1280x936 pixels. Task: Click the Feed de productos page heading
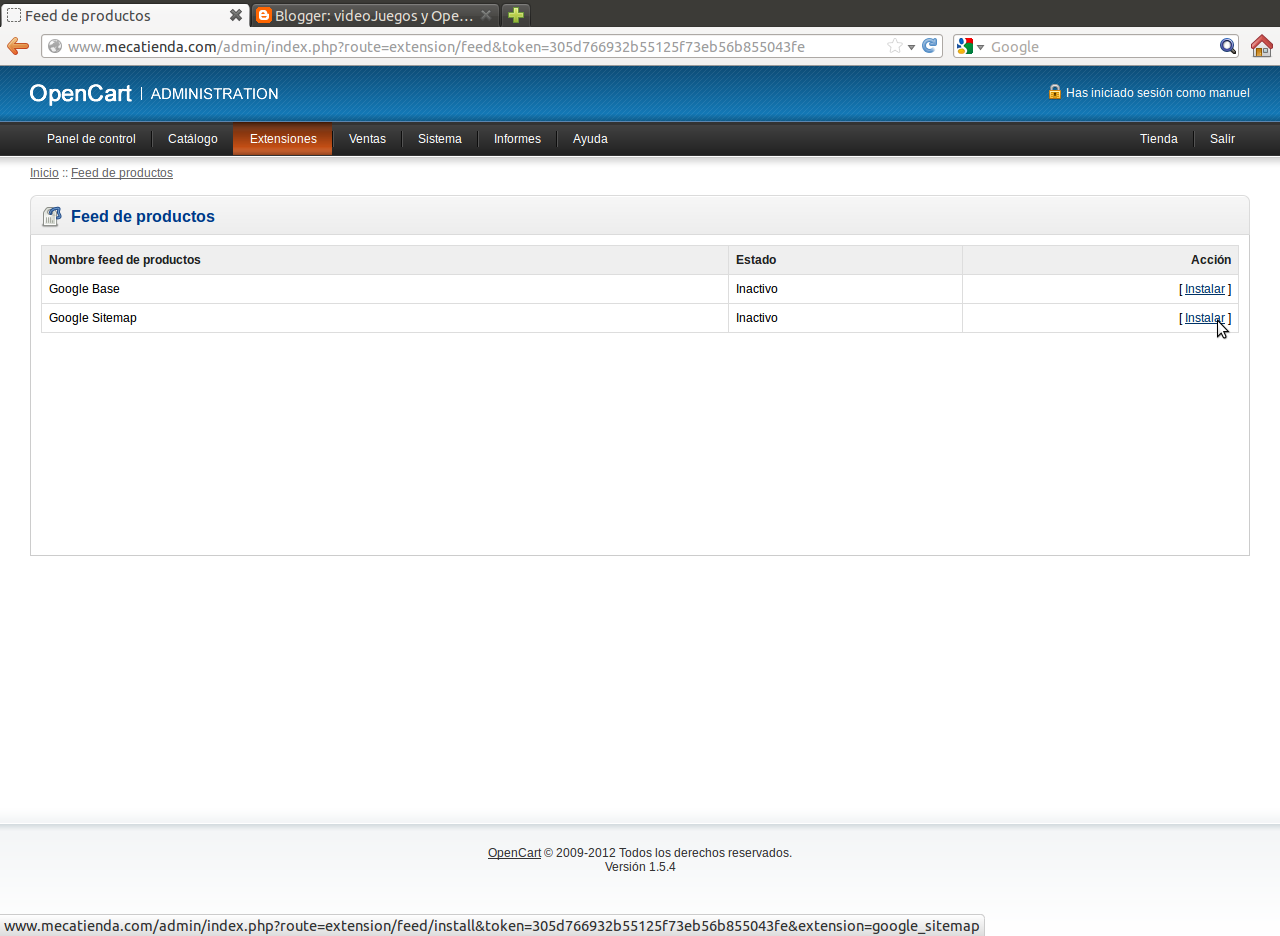click(143, 216)
